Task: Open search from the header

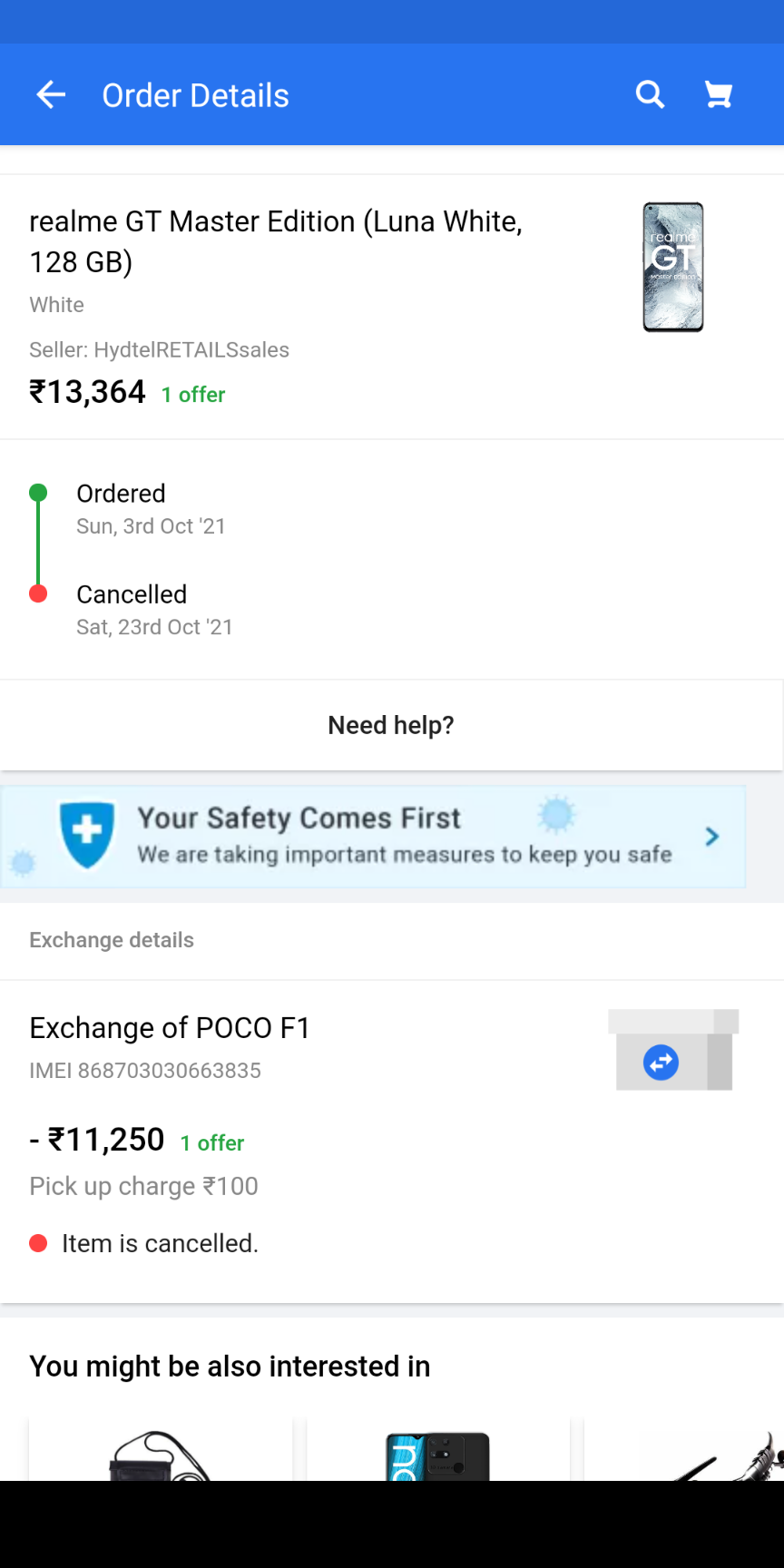Action: tap(650, 94)
